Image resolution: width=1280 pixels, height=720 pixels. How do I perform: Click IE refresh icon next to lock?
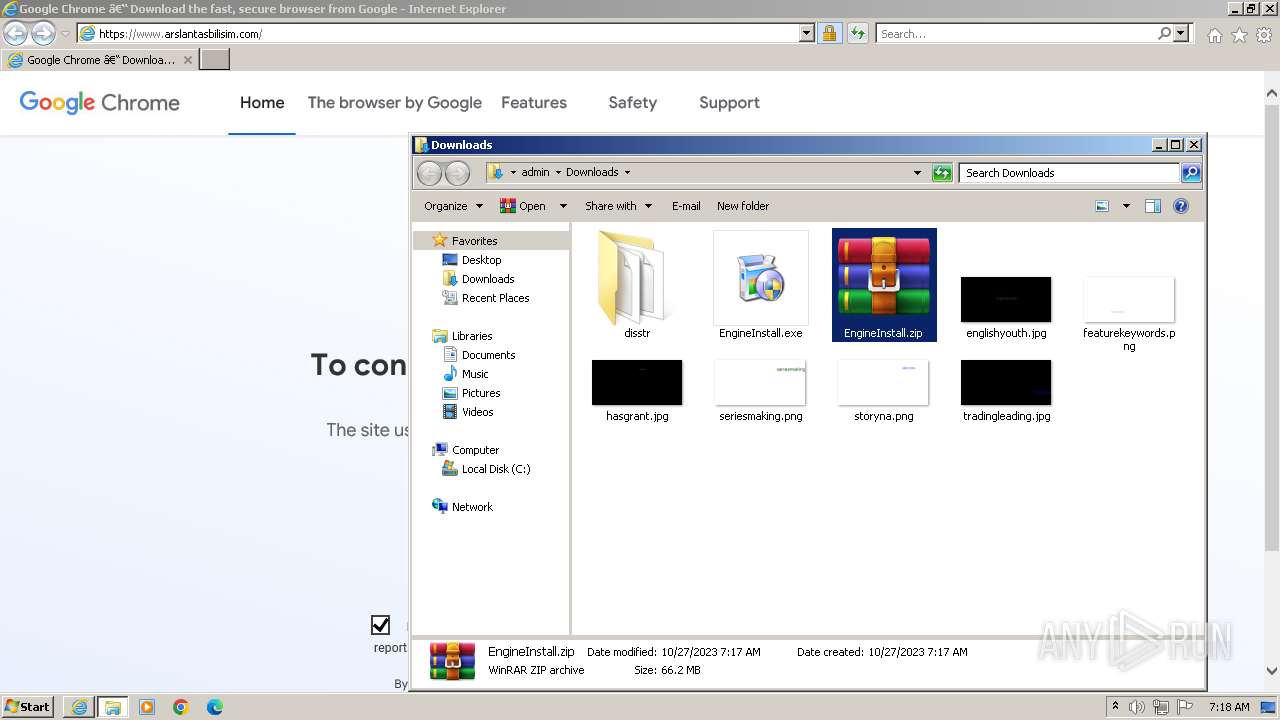point(858,34)
